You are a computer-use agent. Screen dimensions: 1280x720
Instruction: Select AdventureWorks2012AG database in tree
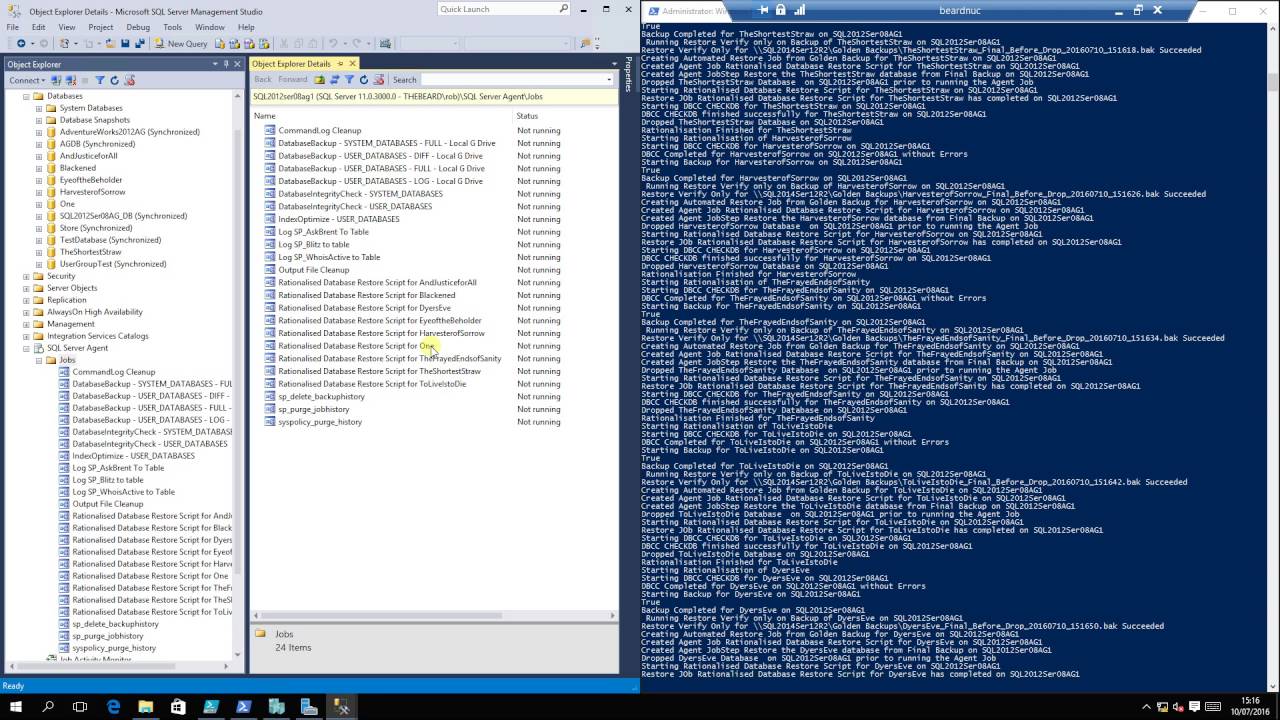click(129, 132)
